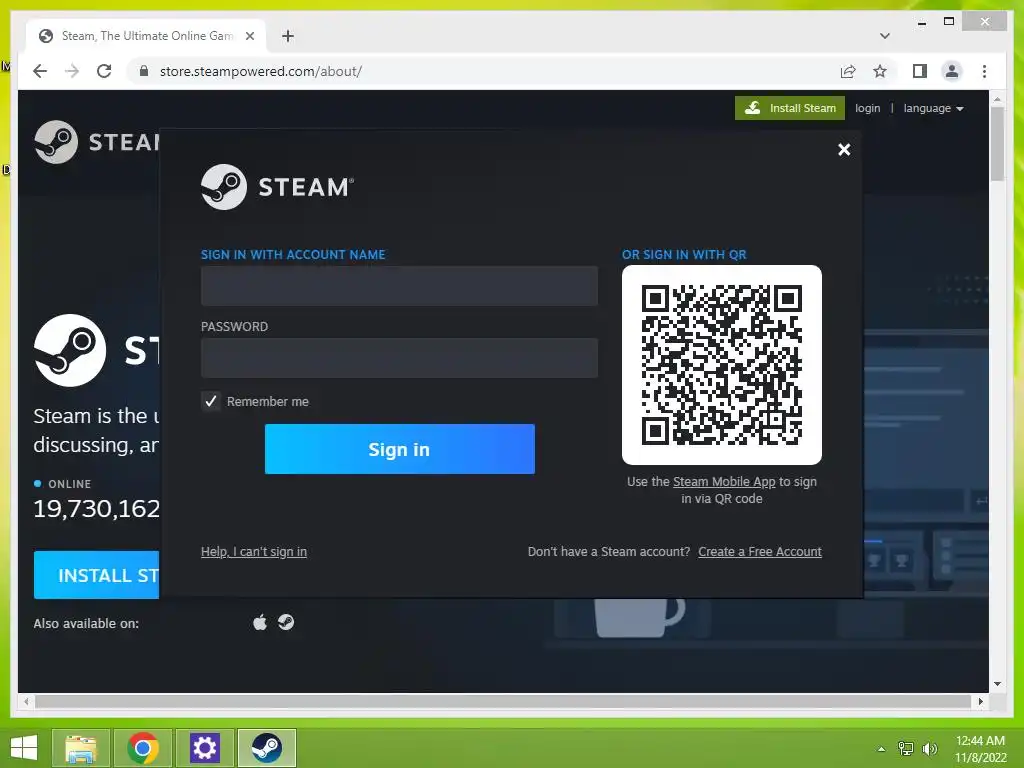This screenshot has width=1024, height=768.
Task: Click horizontal scrollbar right arrow
Action: pyautogui.click(x=980, y=701)
